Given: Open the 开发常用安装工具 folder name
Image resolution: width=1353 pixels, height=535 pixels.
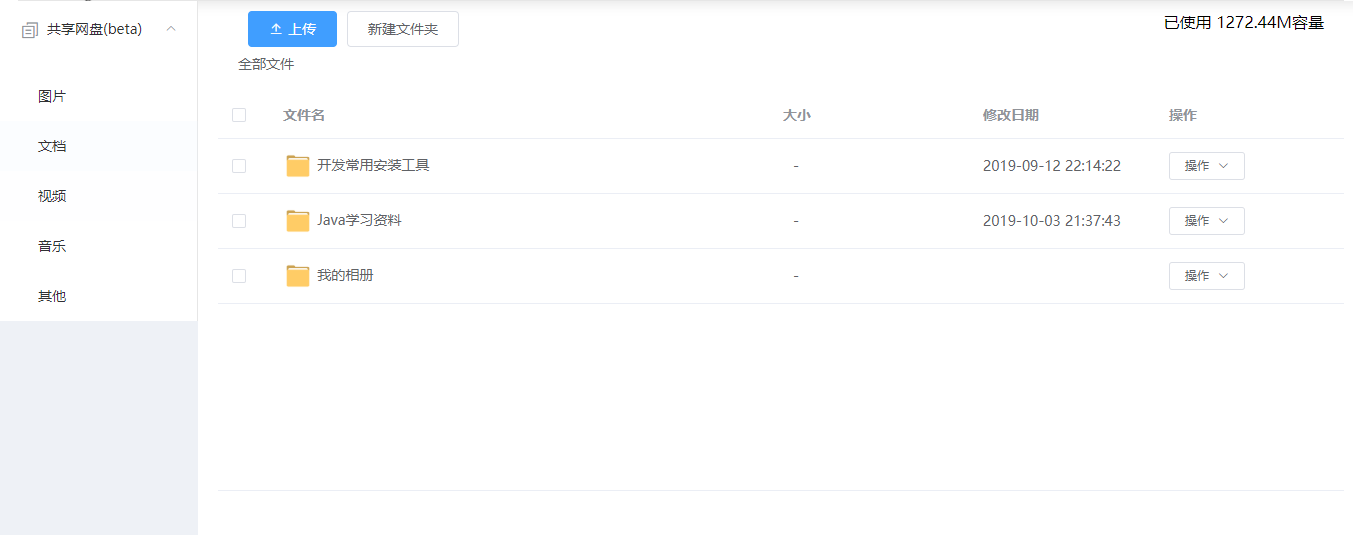Looking at the screenshot, I should click(x=373, y=165).
